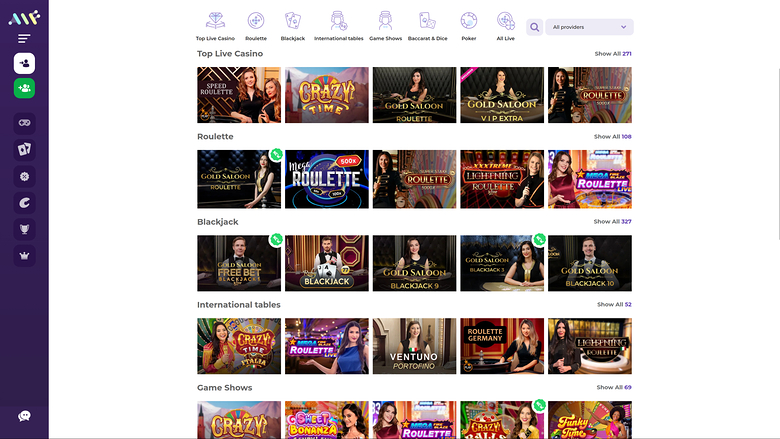Open the Blackjack game with male dealer
The width and height of the screenshot is (780, 439).
tap(327, 263)
